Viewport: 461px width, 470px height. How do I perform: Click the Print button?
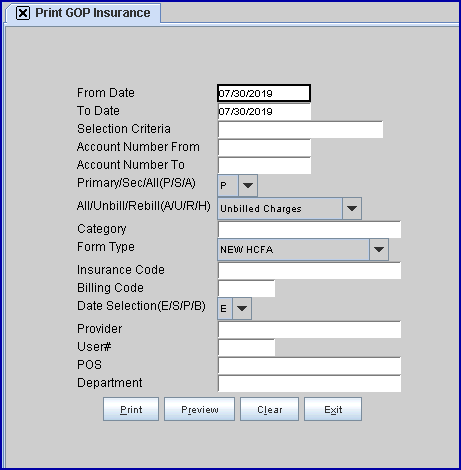click(131, 409)
